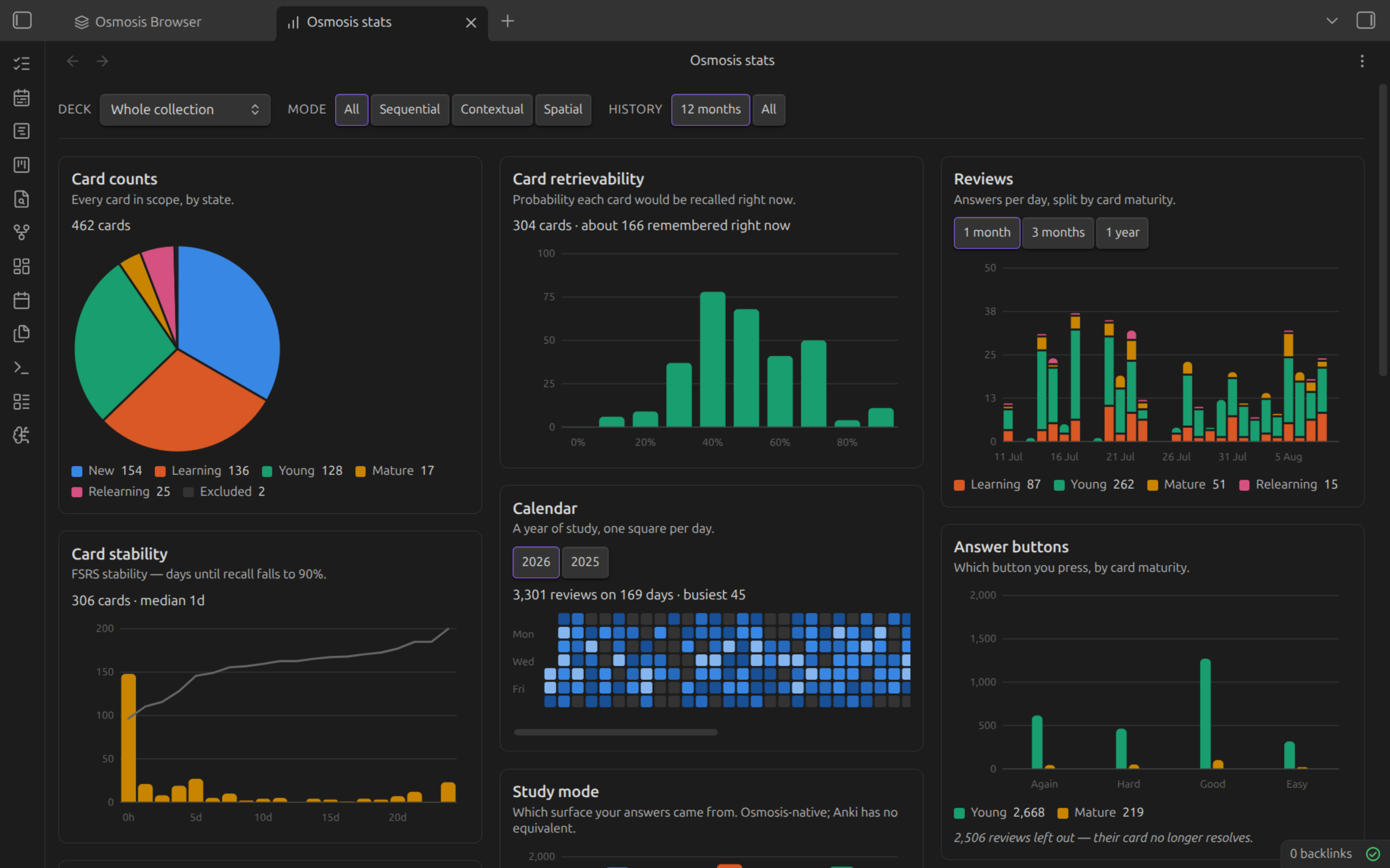1390x868 pixels.
Task: Toggle the right sidebar panel icon
Action: (x=1365, y=21)
